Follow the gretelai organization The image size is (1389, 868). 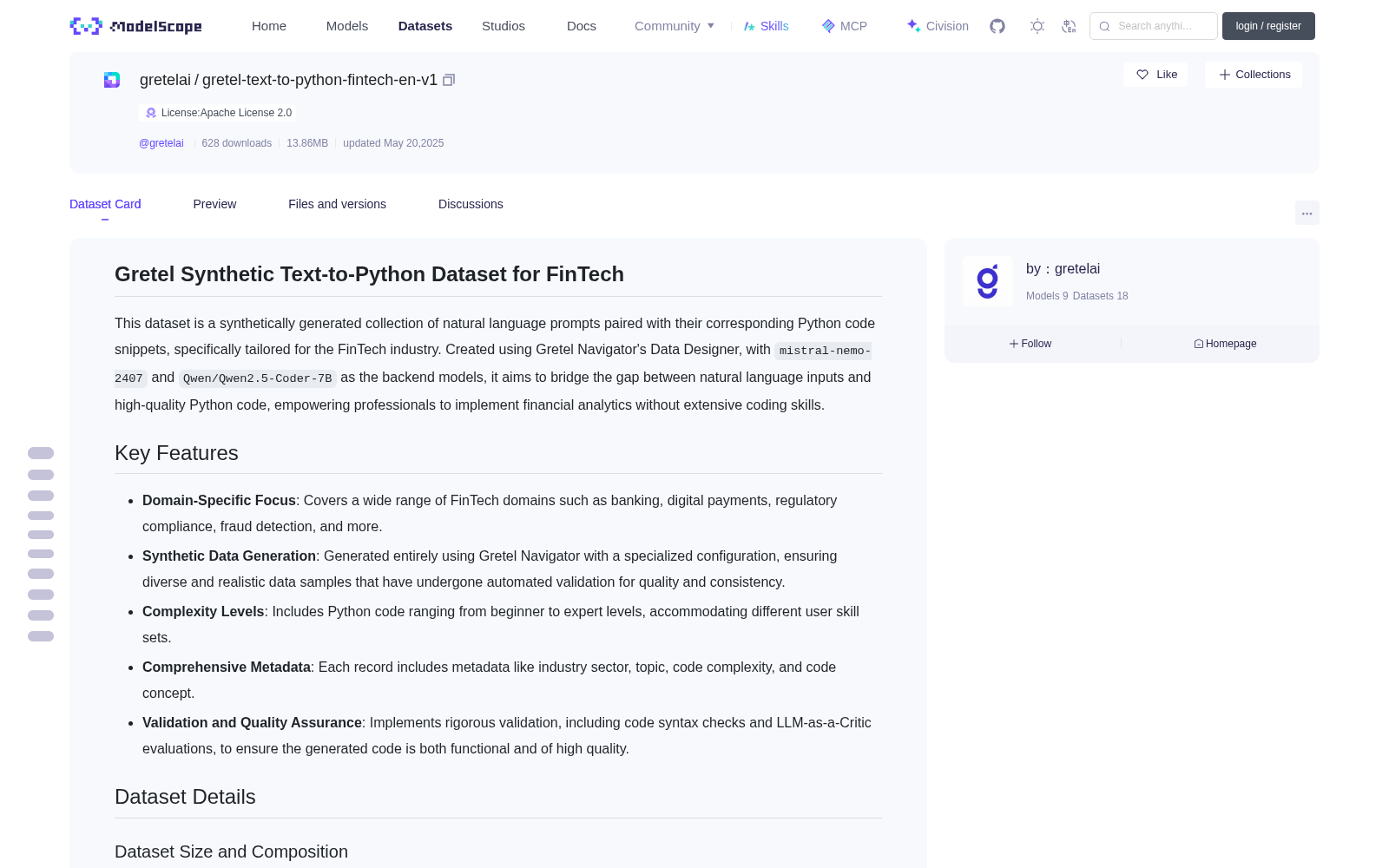coord(1030,344)
